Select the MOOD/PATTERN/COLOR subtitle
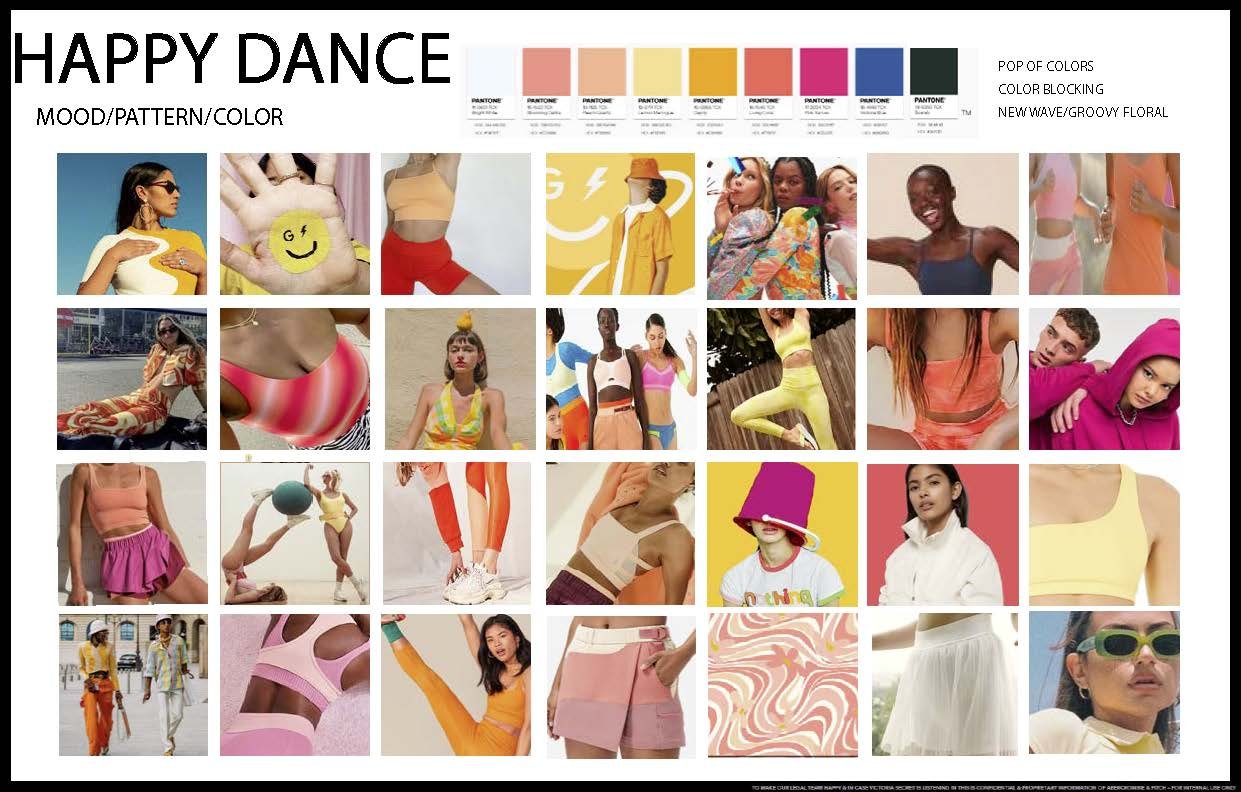This screenshot has width=1241, height=792. point(159,117)
